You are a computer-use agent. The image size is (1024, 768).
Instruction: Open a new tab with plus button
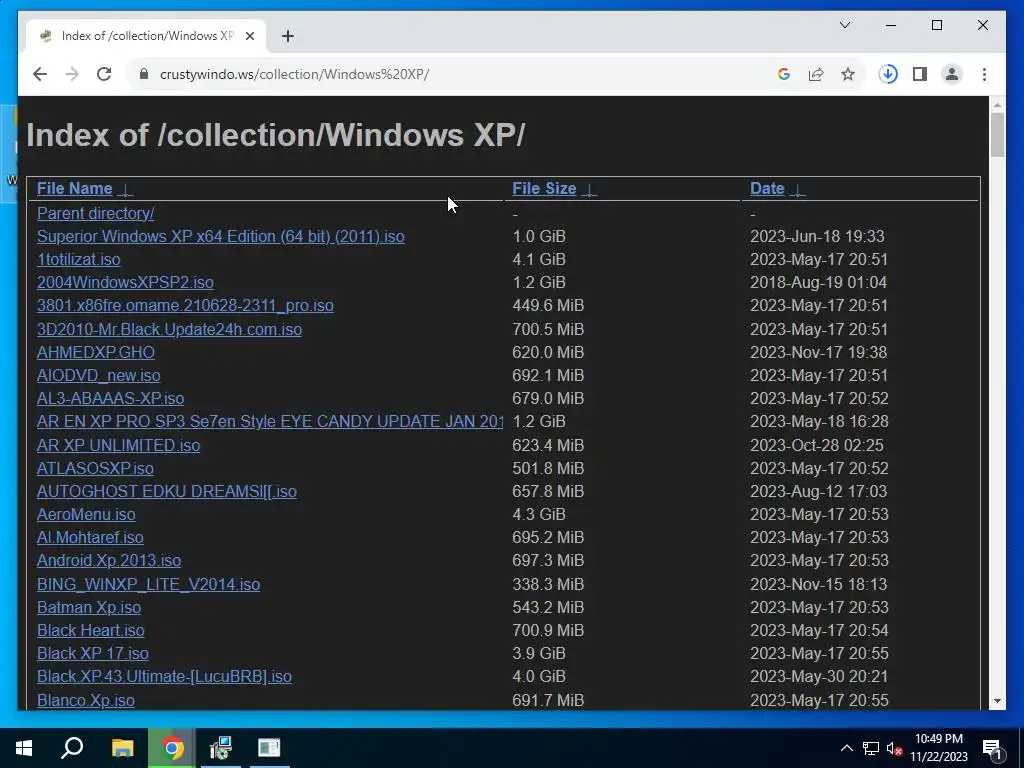click(x=287, y=36)
